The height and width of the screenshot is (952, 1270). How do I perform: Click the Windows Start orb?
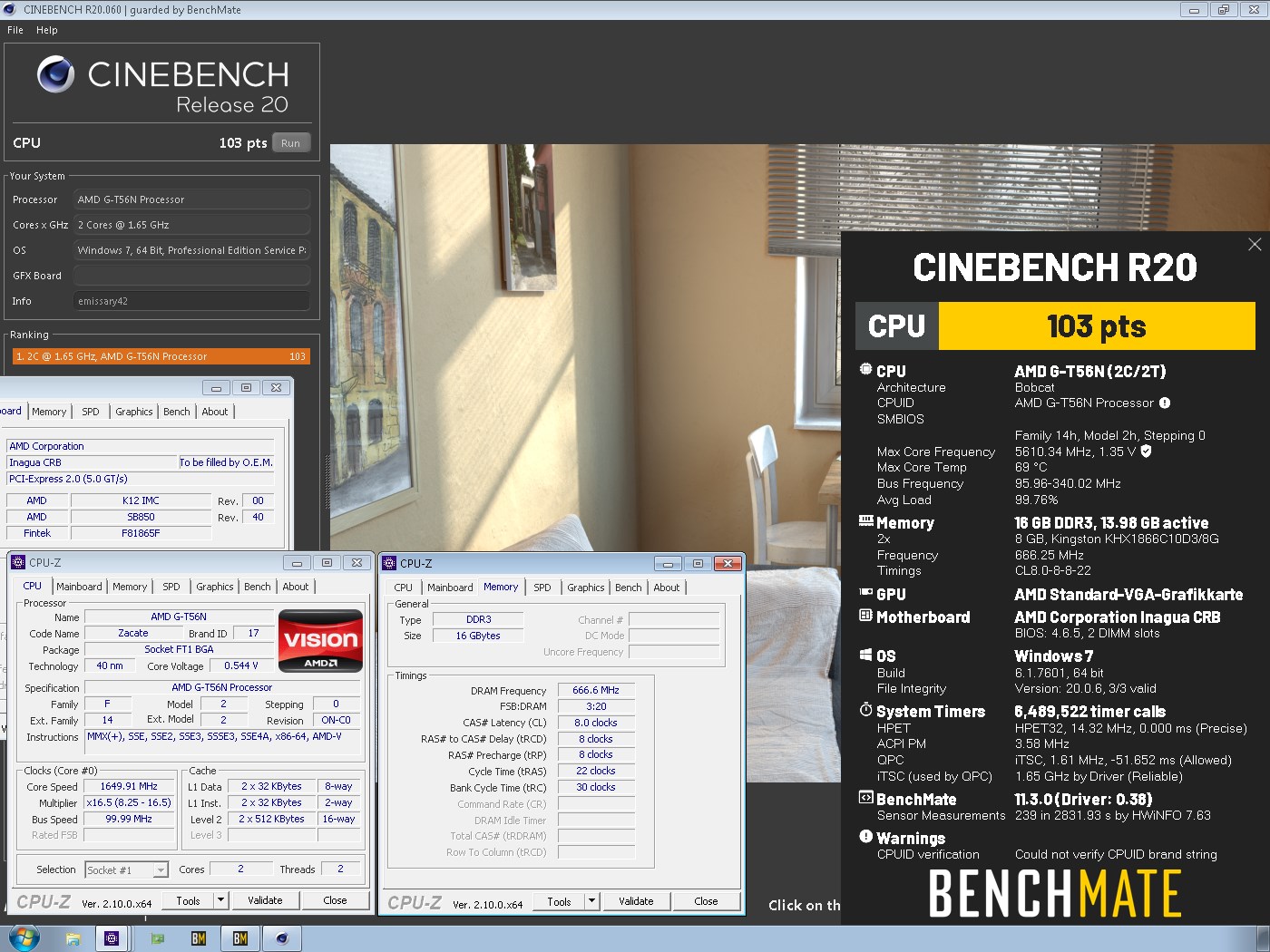[24, 938]
